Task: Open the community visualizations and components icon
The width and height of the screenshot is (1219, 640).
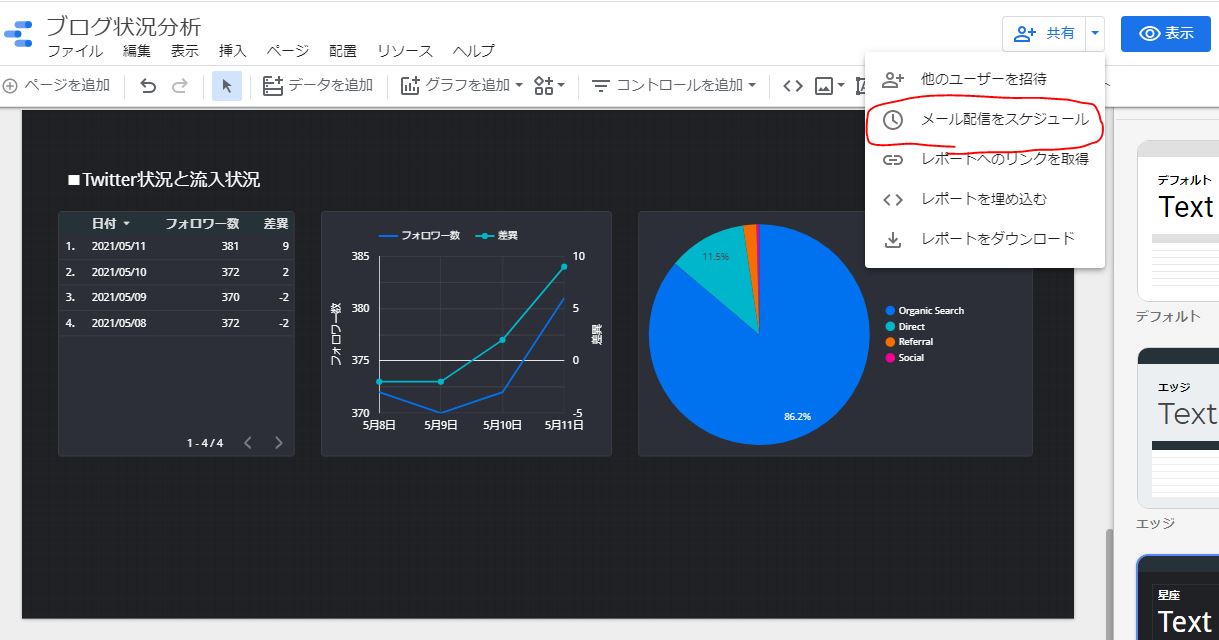Action: point(549,86)
